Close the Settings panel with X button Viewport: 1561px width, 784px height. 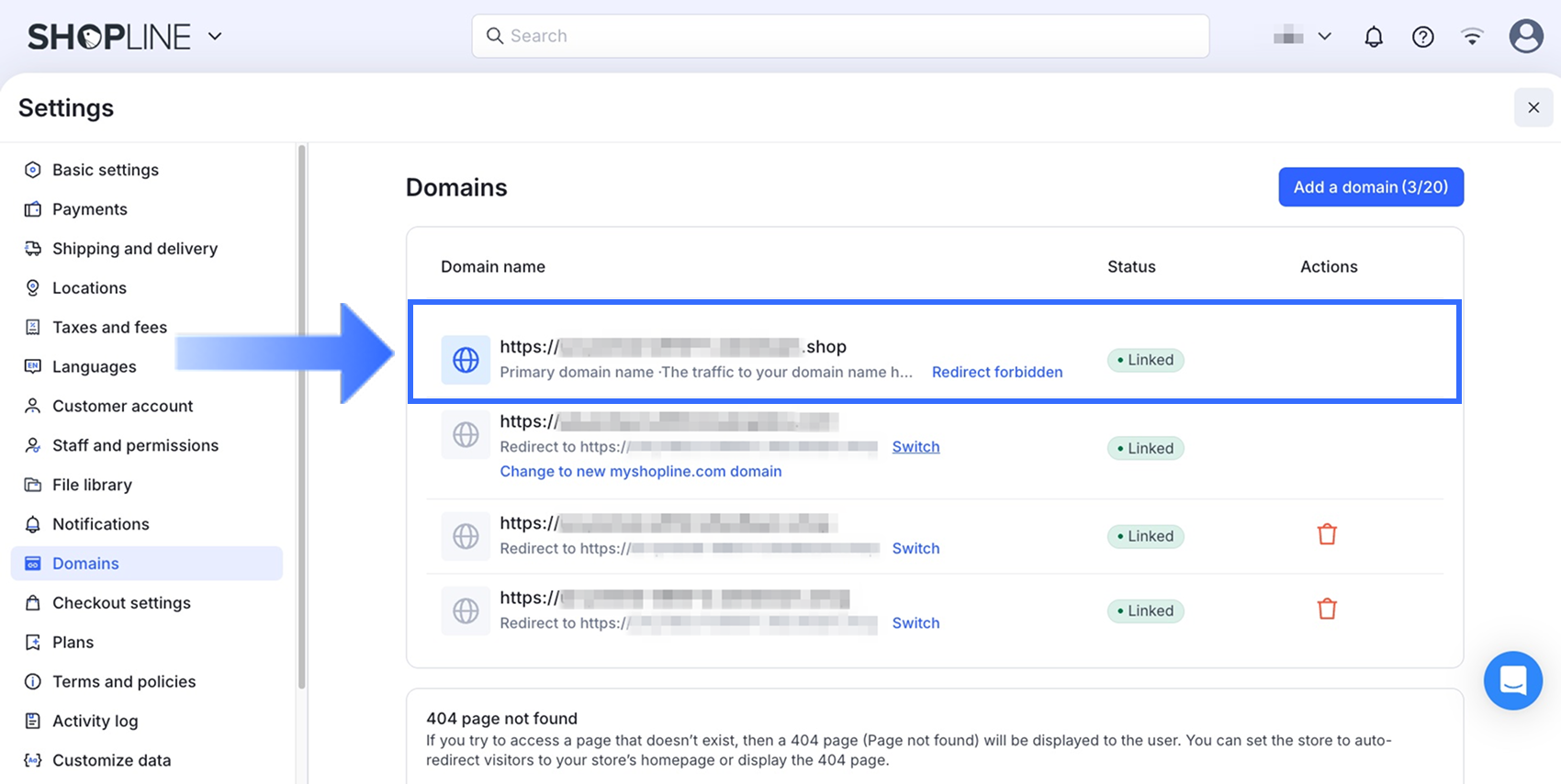click(x=1533, y=107)
